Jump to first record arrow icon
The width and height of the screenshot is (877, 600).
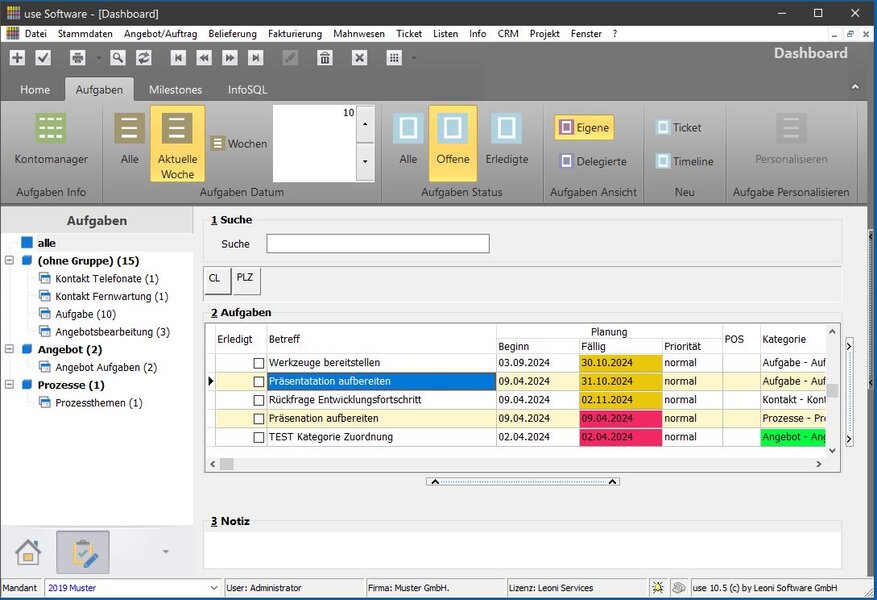pos(178,58)
